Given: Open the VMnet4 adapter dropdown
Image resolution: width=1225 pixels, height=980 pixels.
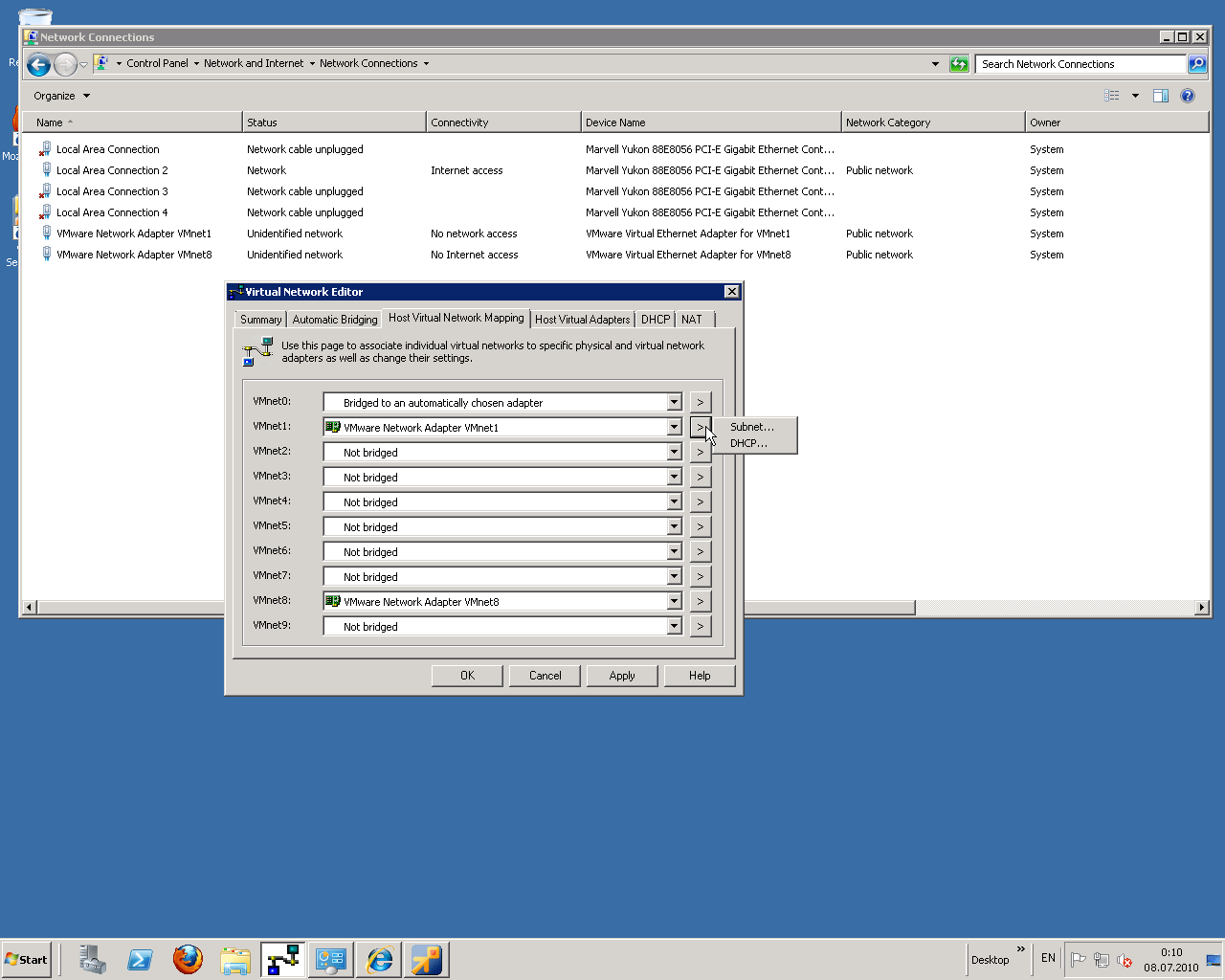Looking at the screenshot, I should [674, 502].
